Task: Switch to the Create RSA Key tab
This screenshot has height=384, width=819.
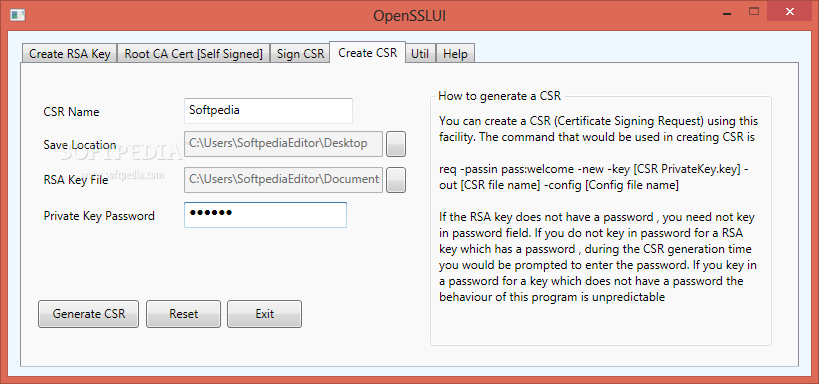Action: pyautogui.click(x=69, y=54)
